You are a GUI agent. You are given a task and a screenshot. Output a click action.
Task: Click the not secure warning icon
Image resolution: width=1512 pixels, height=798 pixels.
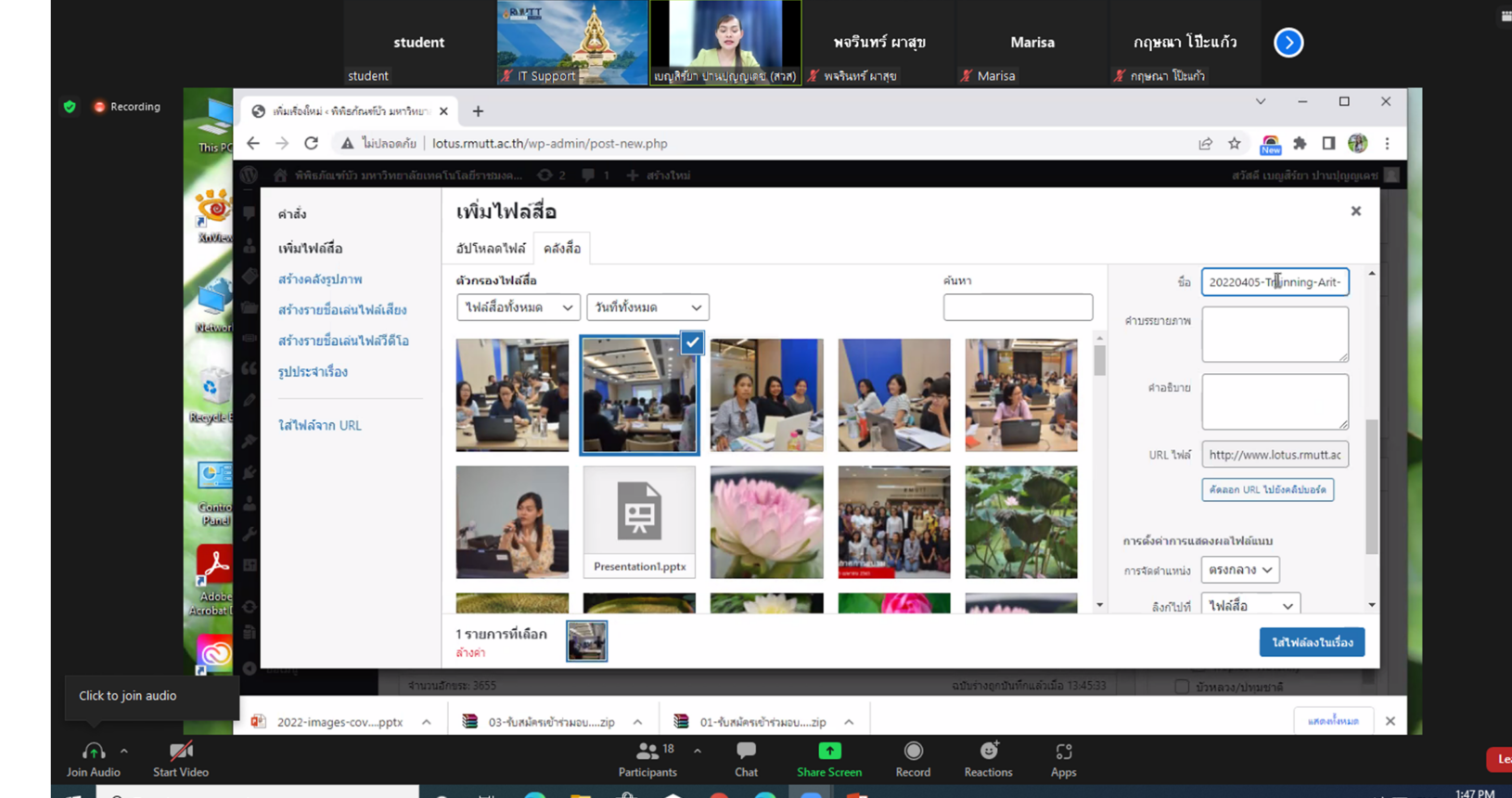[x=348, y=143]
